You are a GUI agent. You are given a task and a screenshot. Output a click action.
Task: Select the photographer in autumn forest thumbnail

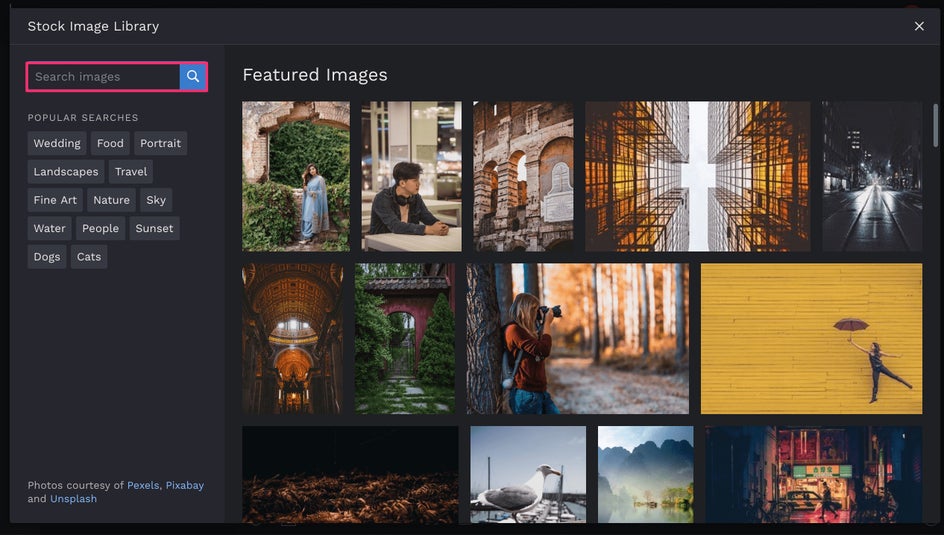click(577, 338)
